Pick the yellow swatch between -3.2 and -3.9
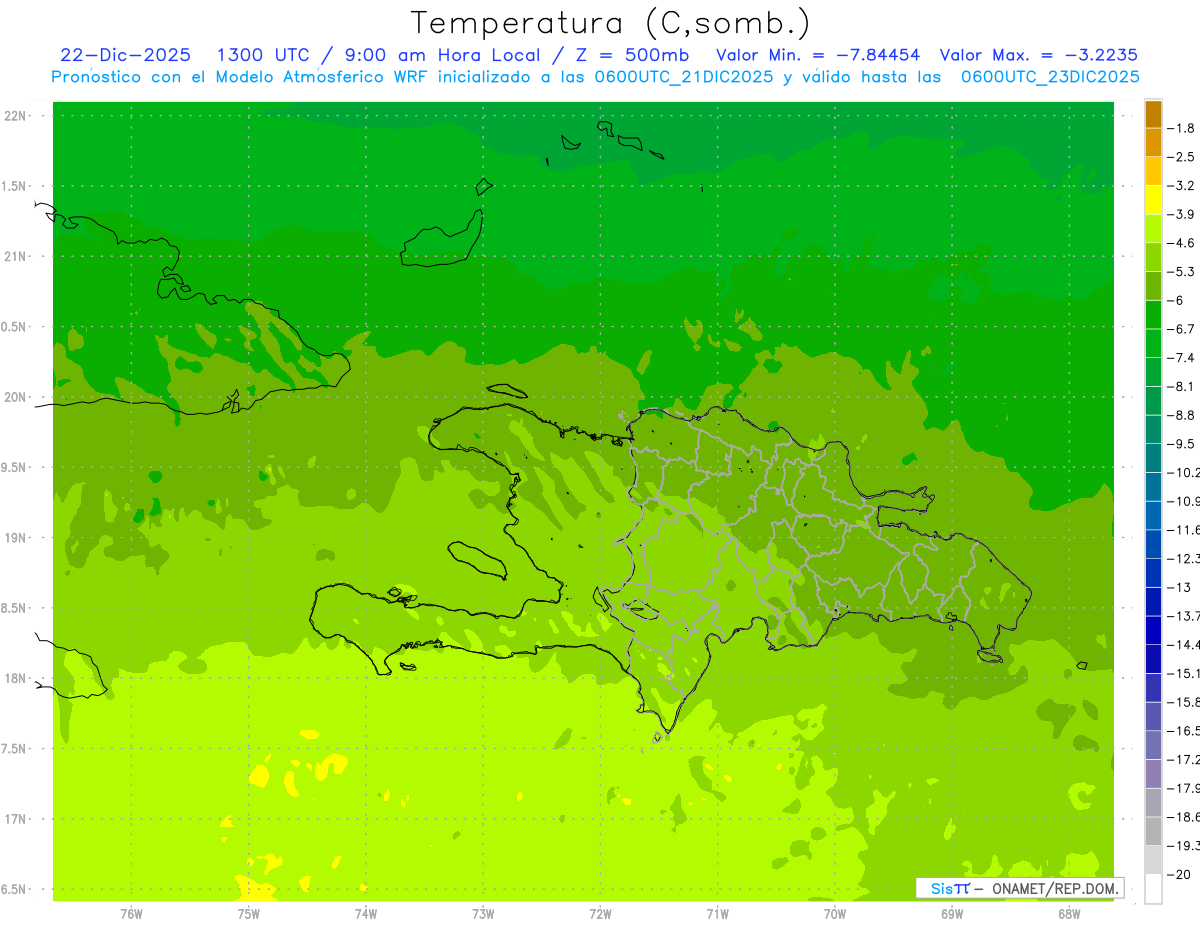This screenshot has width=1200, height=927. (x=1153, y=201)
